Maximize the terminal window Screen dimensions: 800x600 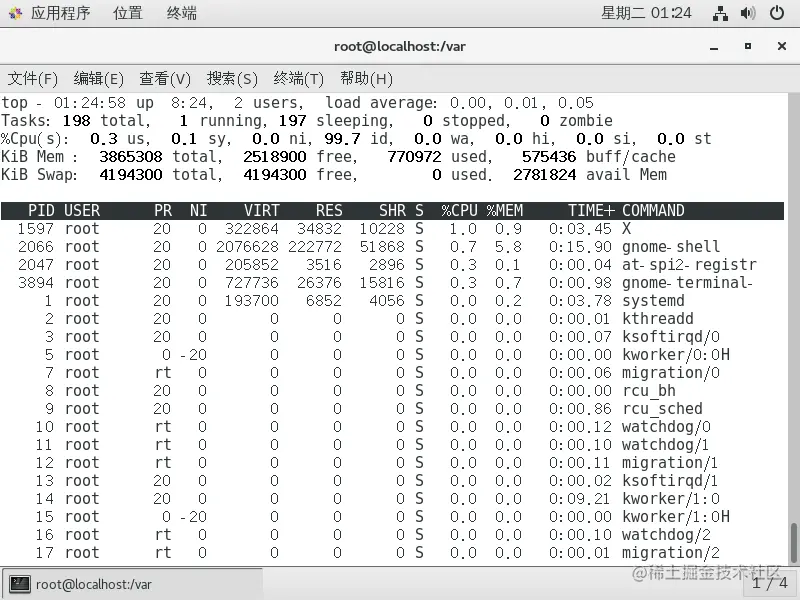click(747, 46)
